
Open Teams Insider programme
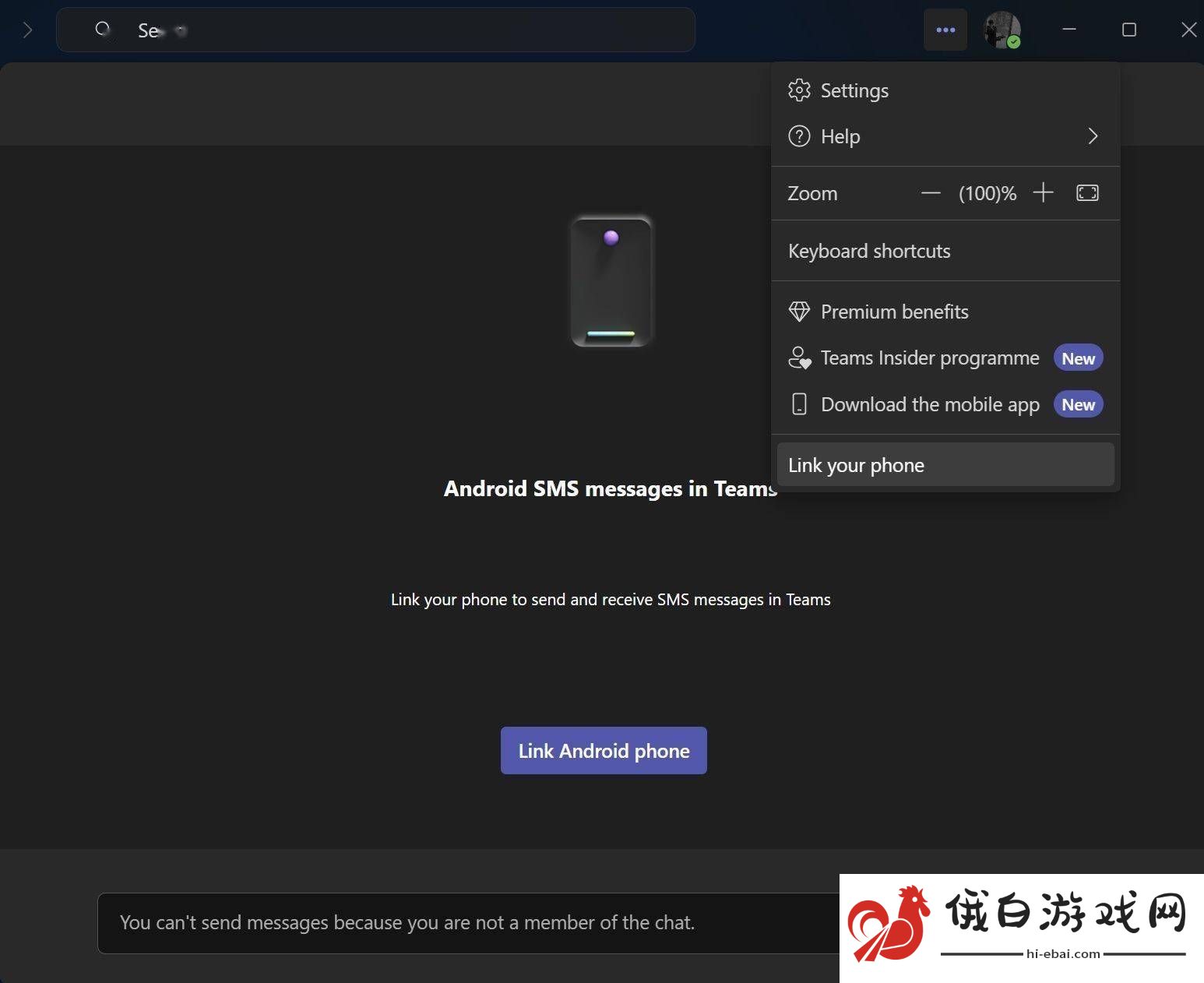[x=945, y=358]
